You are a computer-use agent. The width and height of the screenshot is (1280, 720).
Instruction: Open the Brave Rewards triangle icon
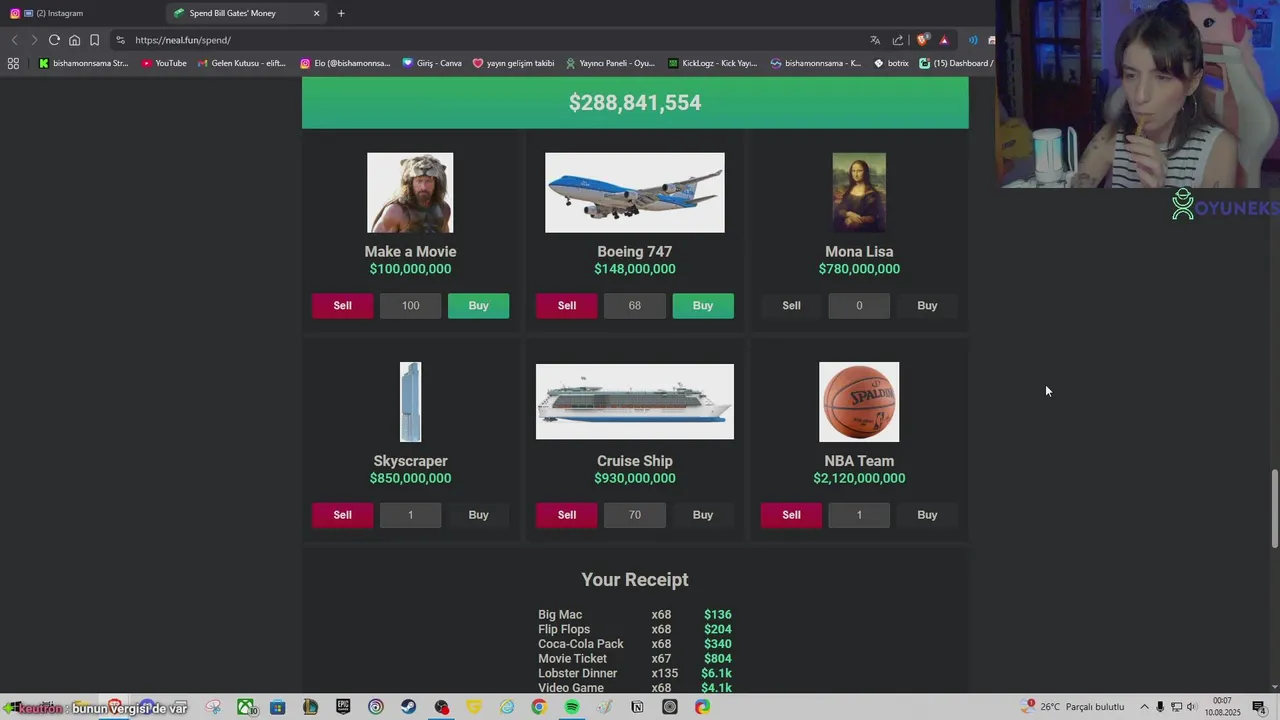(x=944, y=40)
